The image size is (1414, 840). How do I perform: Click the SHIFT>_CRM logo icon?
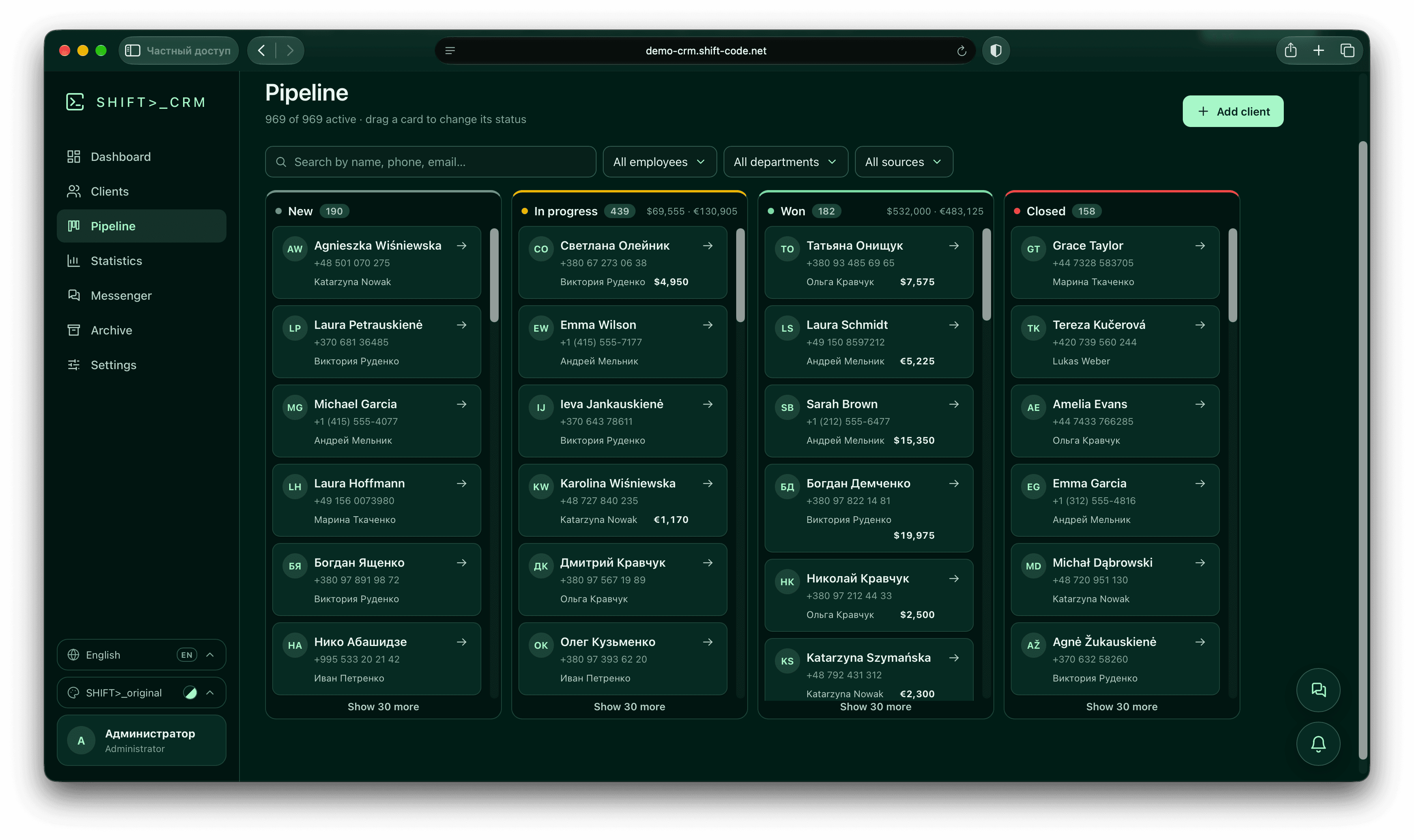(75, 102)
